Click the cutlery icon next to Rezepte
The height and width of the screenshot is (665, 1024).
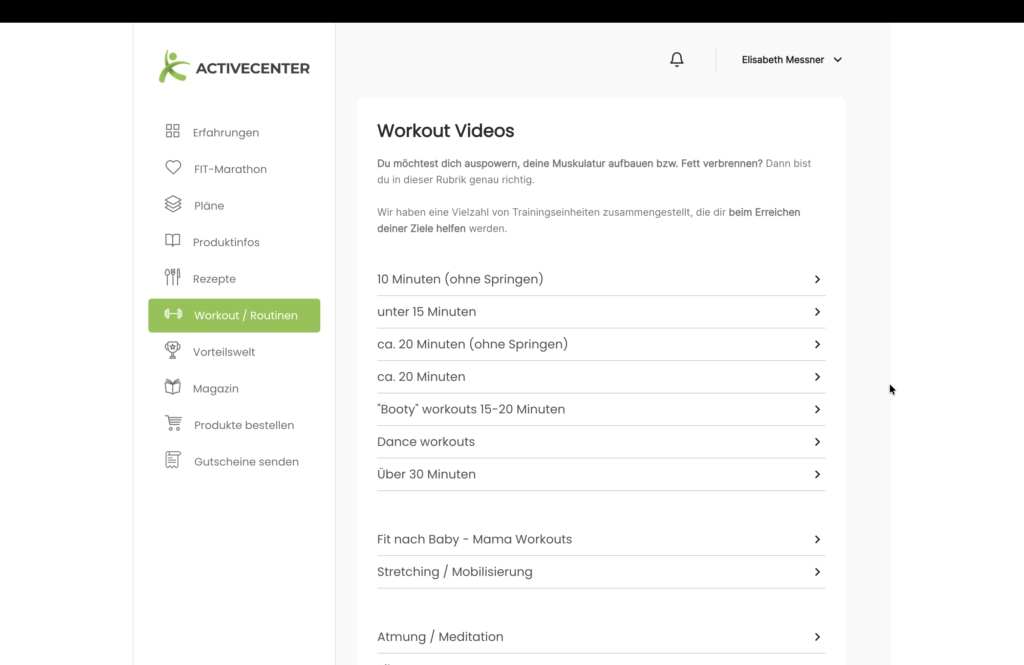173,278
